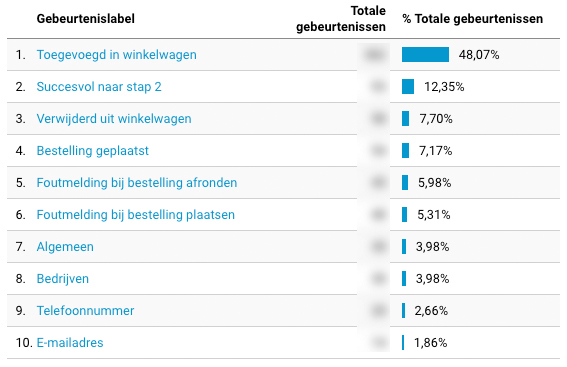
Task: Click the 7,70% bar for removed items
Action: 405,119
